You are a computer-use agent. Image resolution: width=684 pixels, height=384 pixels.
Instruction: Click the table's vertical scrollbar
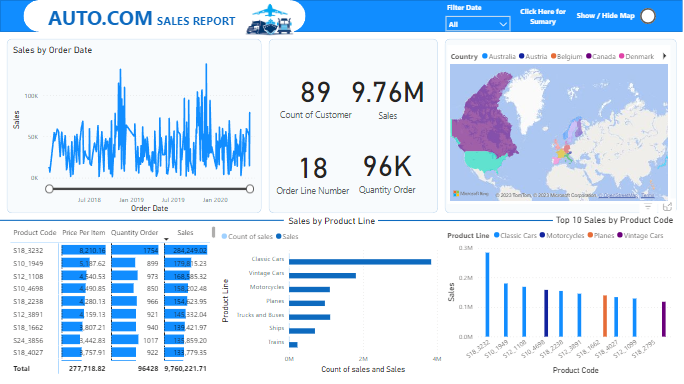click(x=213, y=231)
